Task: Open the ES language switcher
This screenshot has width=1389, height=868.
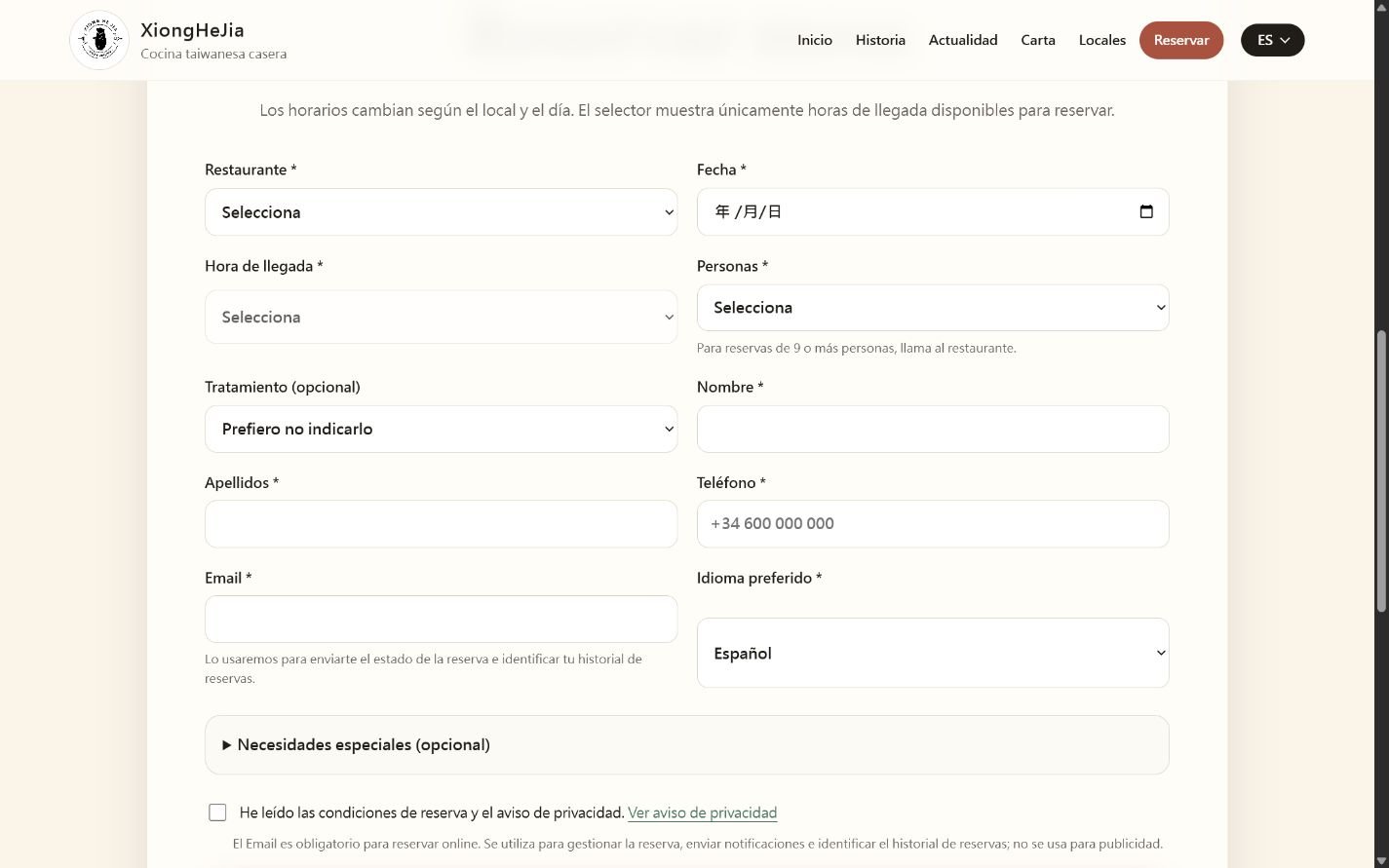Action: point(1272,40)
